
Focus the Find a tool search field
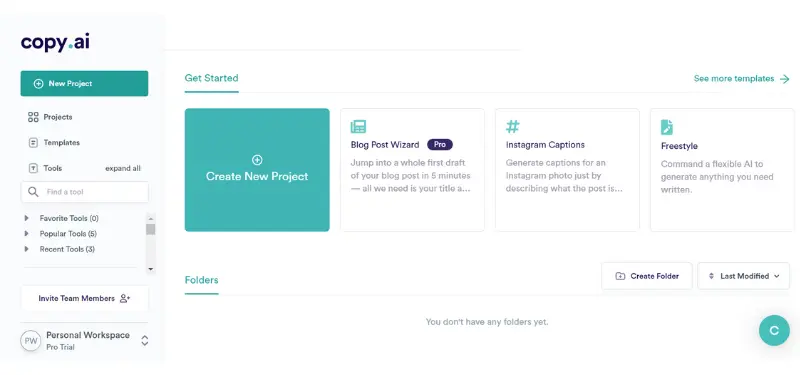coord(85,192)
